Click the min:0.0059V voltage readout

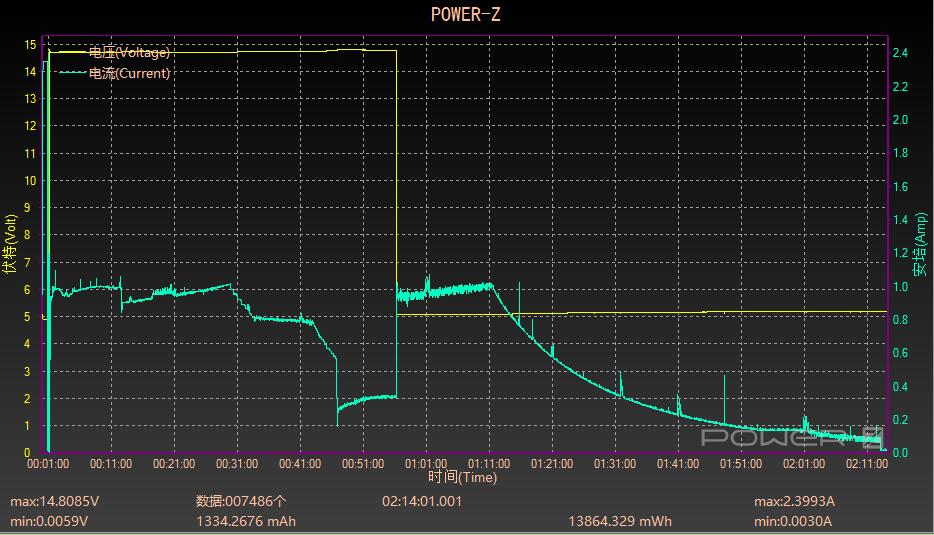[49, 521]
